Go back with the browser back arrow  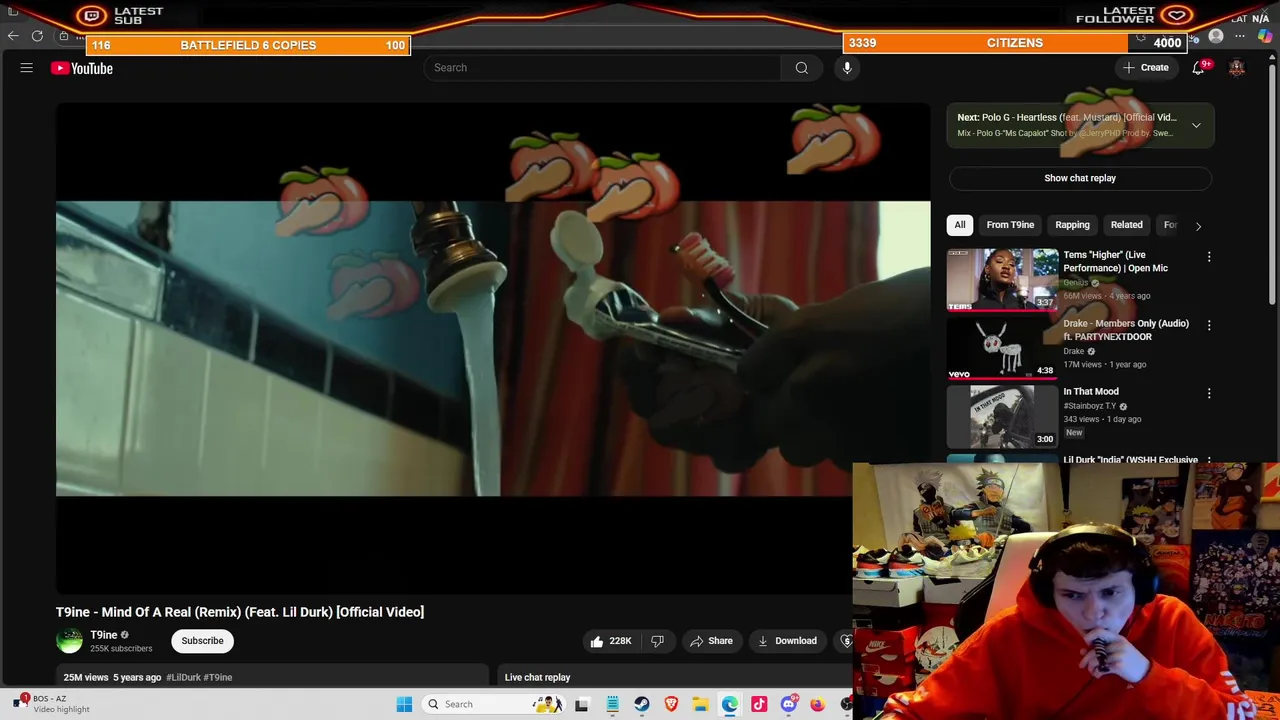click(x=13, y=36)
